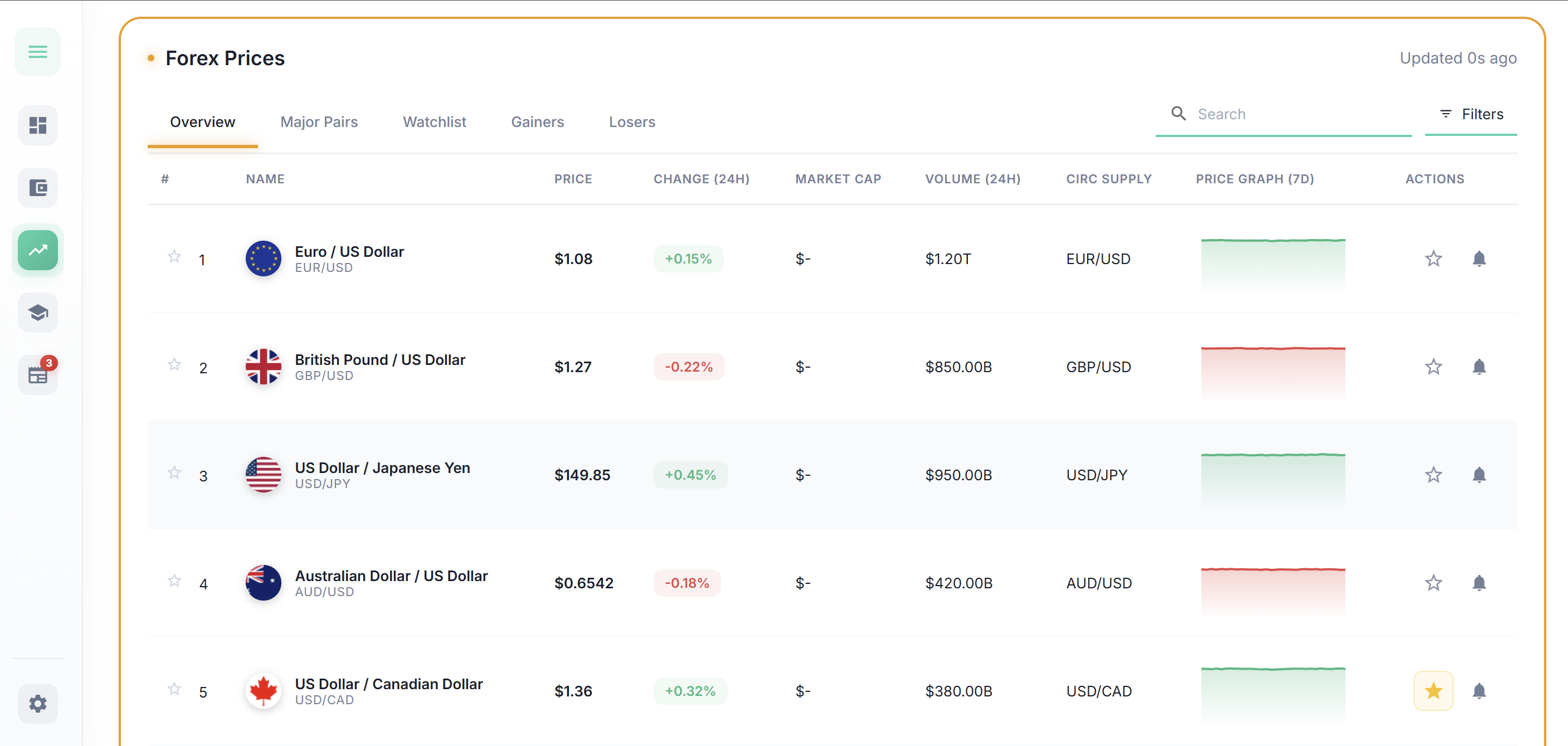Viewport: 1568px width, 746px height.
Task: Open the settings gear in sidebar
Action: tap(38, 704)
